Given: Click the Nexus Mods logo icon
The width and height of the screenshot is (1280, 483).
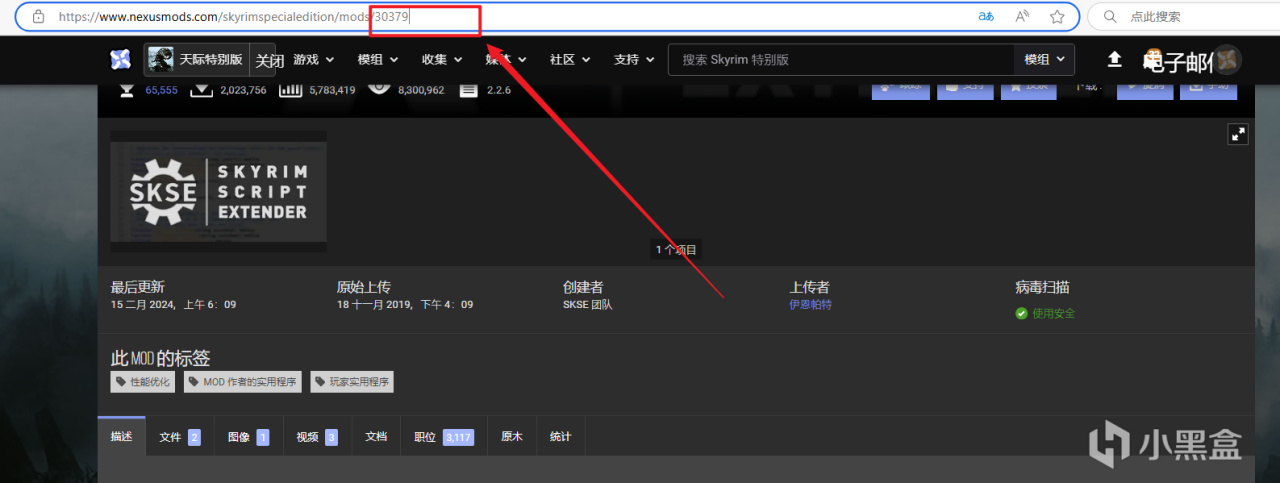Looking at the screenshot, I should pyautogui.click(x=121, y=60).
